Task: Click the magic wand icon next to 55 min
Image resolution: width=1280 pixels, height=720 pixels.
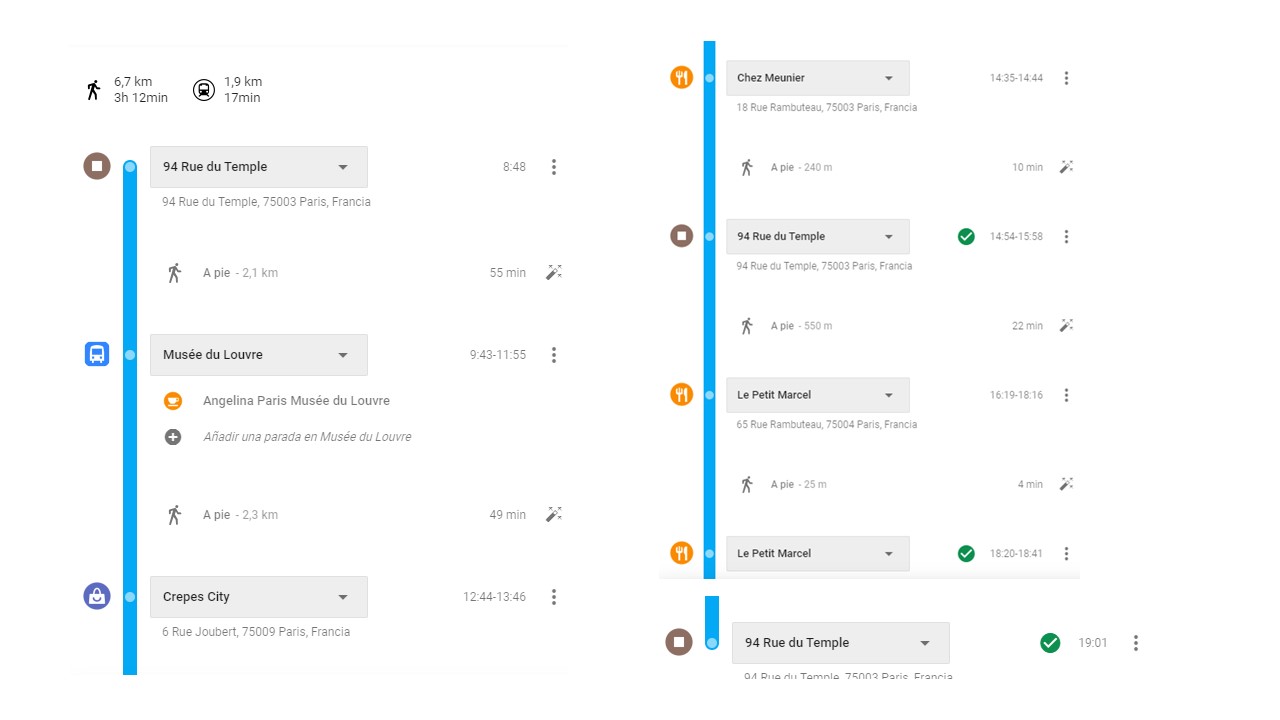Action: 554,272
